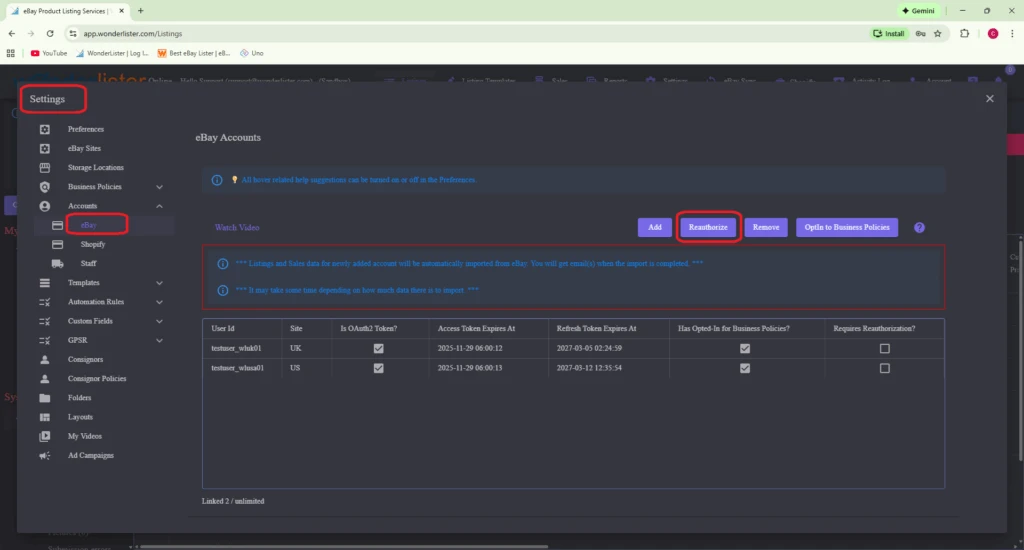Click the User Id column header
The height and width of the screenshot is (550, 1024).
242,329
